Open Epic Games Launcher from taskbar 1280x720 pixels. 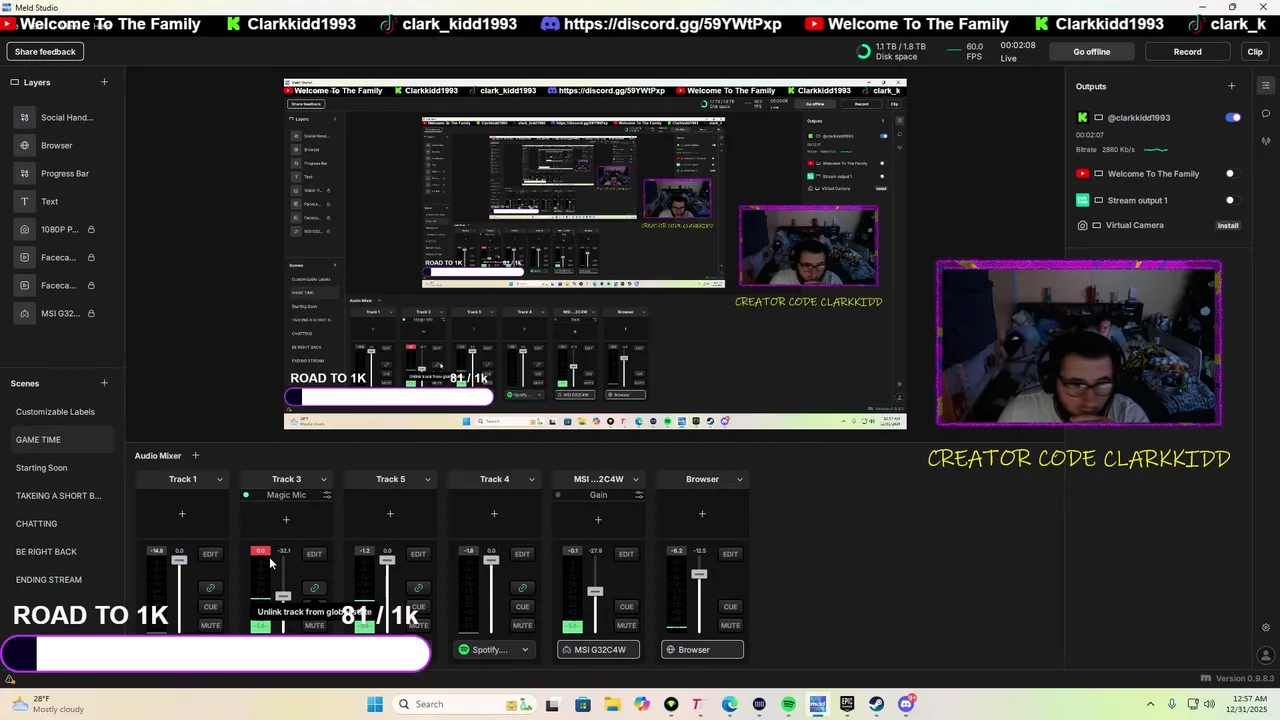[847, 704]
